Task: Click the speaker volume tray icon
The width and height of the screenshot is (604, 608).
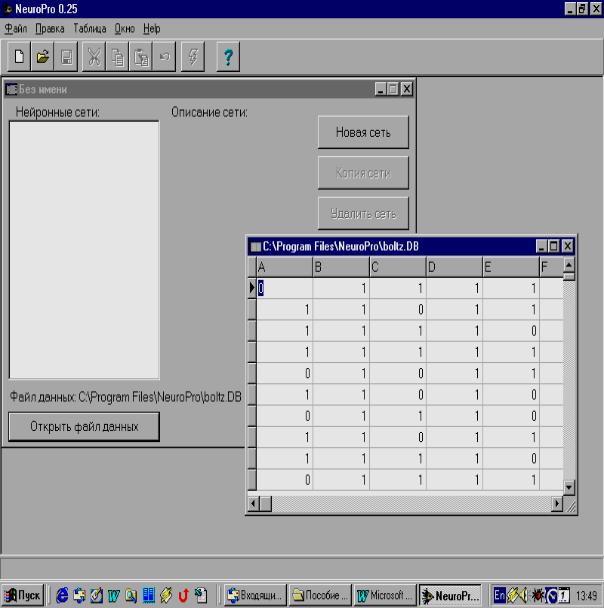Action: pyautogui.click(x=523, y=595)
